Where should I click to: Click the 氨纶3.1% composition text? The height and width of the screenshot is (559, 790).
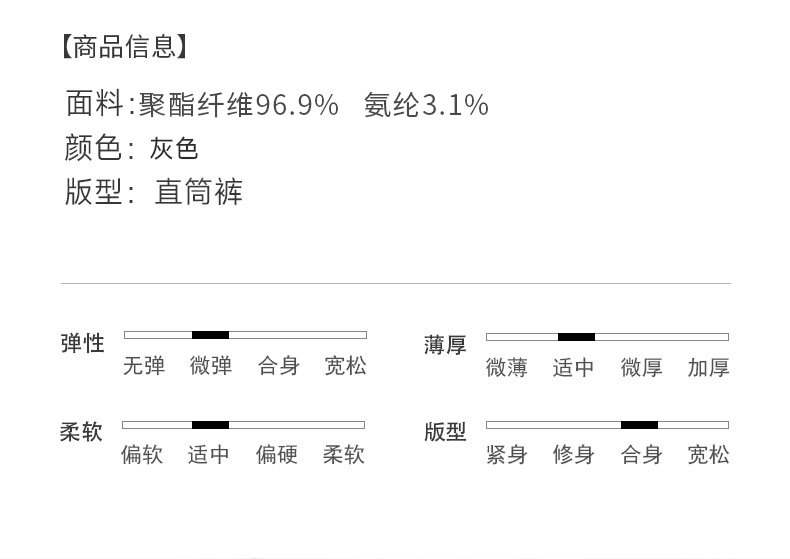426,104
